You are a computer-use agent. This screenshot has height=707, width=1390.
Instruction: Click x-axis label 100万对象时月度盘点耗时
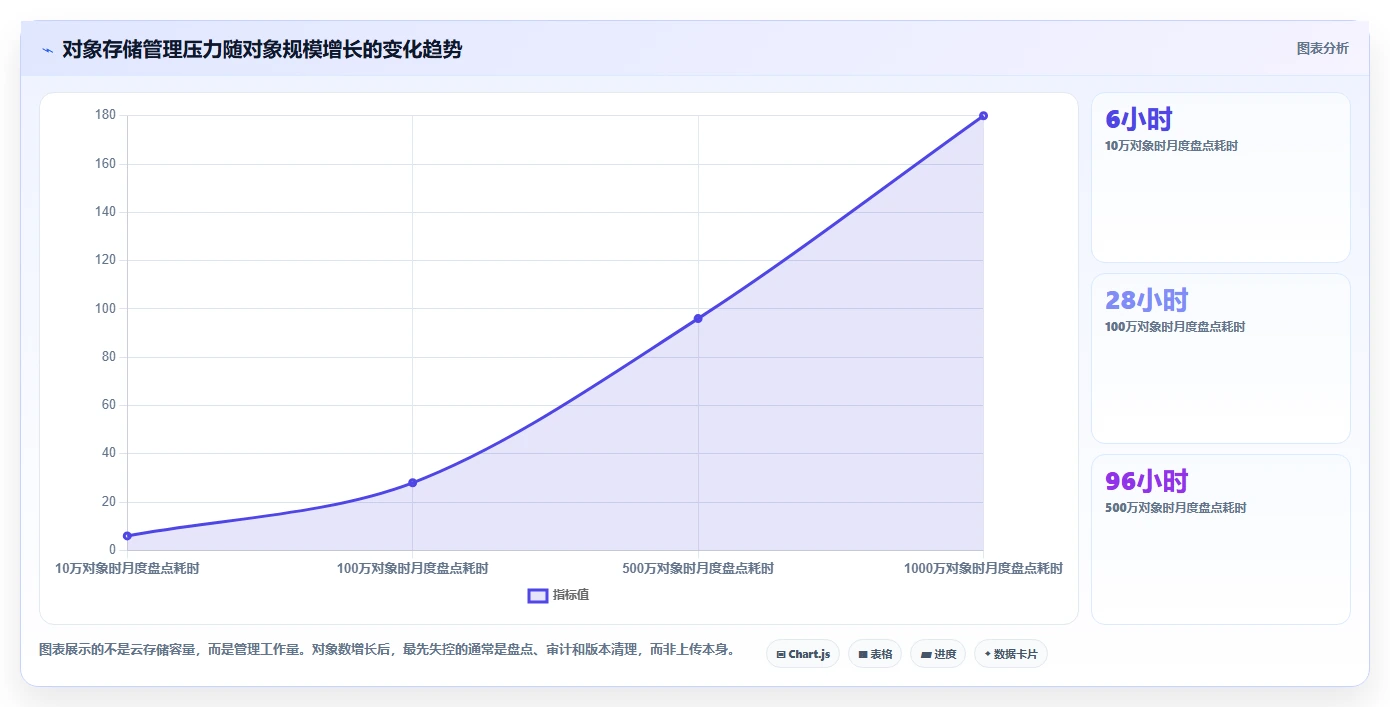tap(412, 568)
